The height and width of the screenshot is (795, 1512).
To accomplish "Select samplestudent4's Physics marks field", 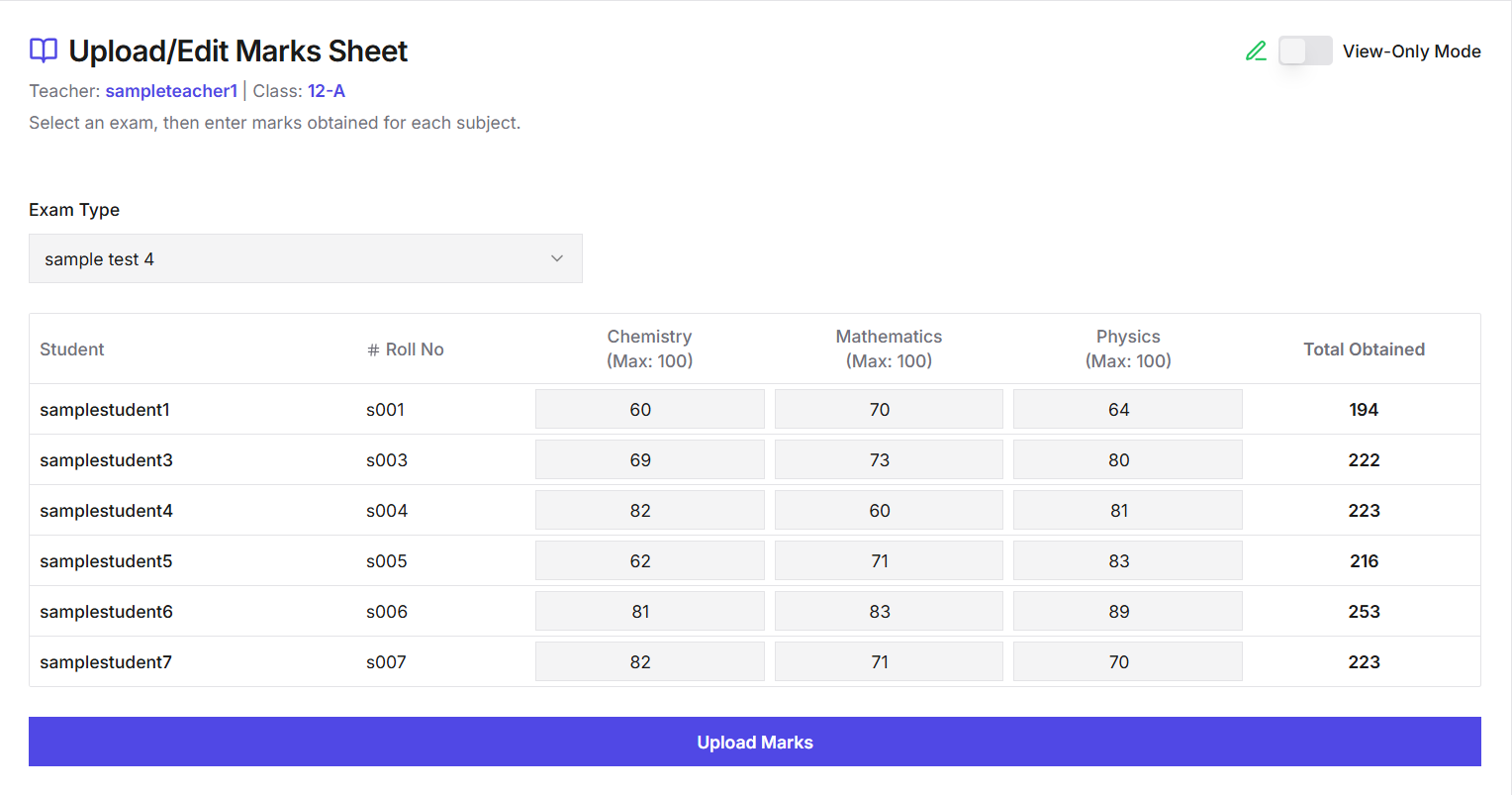I will coord(1127,510).
